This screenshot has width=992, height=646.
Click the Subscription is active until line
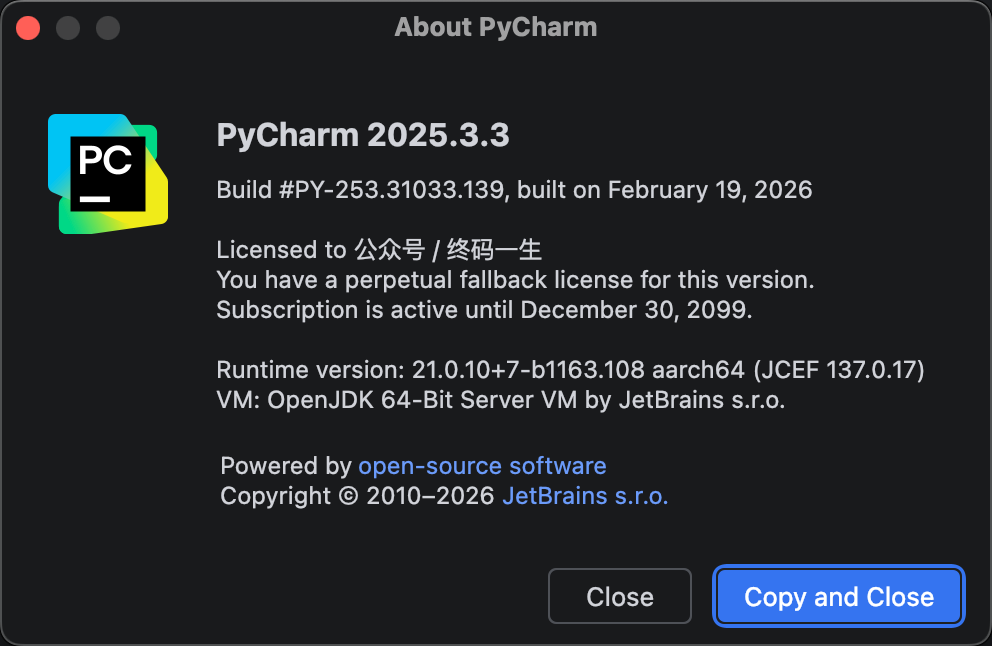484,310
